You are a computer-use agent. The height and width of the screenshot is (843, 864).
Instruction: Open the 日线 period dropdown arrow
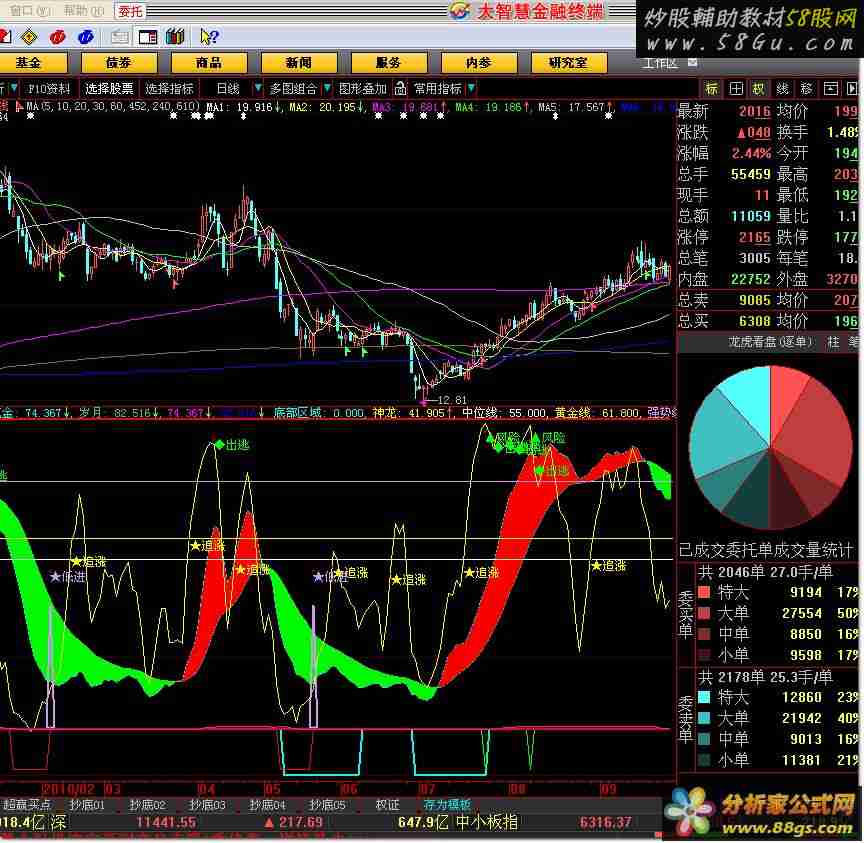(259, 88)
